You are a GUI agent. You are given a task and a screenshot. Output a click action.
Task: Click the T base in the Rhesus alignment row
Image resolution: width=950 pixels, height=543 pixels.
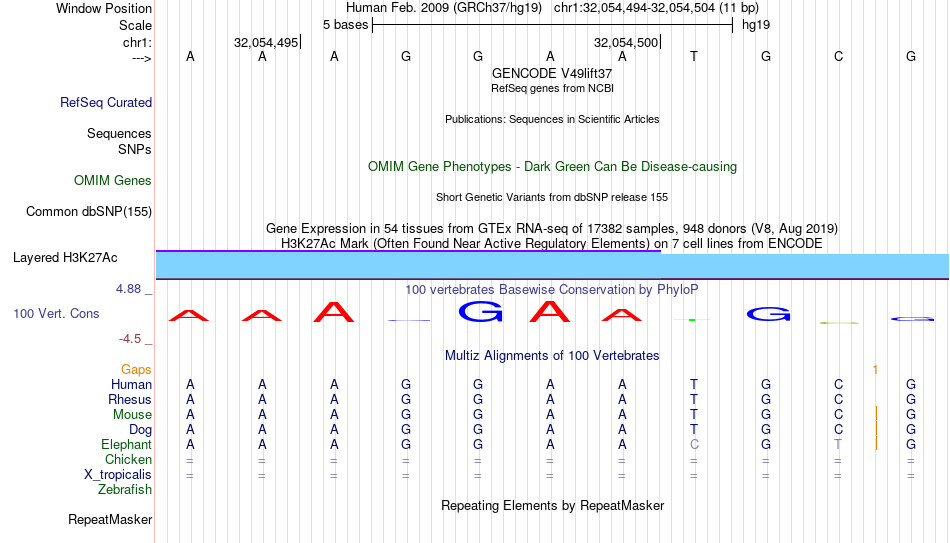[694, 399]
